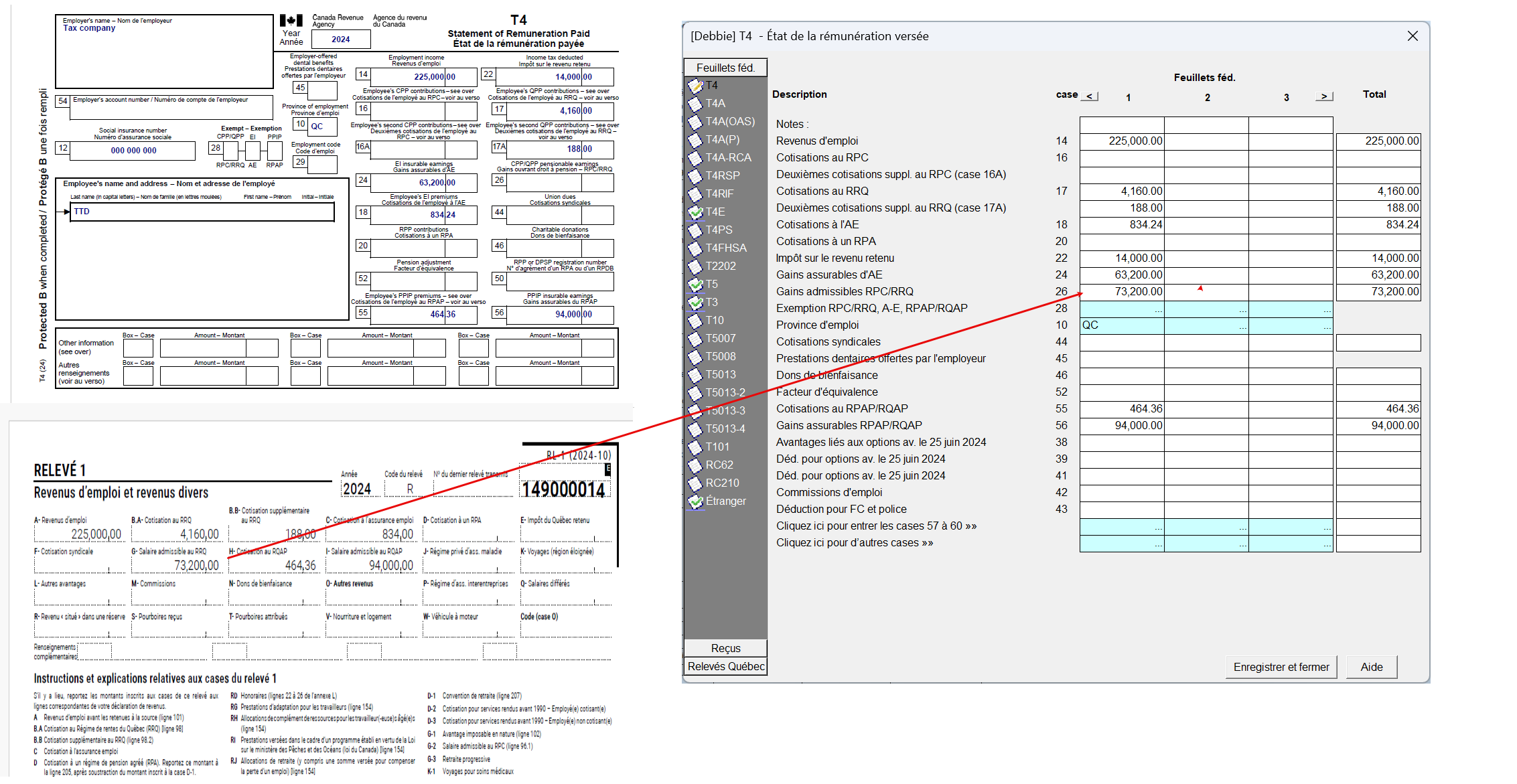The height and width of the screenshot is (784, 1517).
Task: Edit Gains admissibles RPC/RRQ 73,200.00 in column 1
Action: (x=1122, y=292)
